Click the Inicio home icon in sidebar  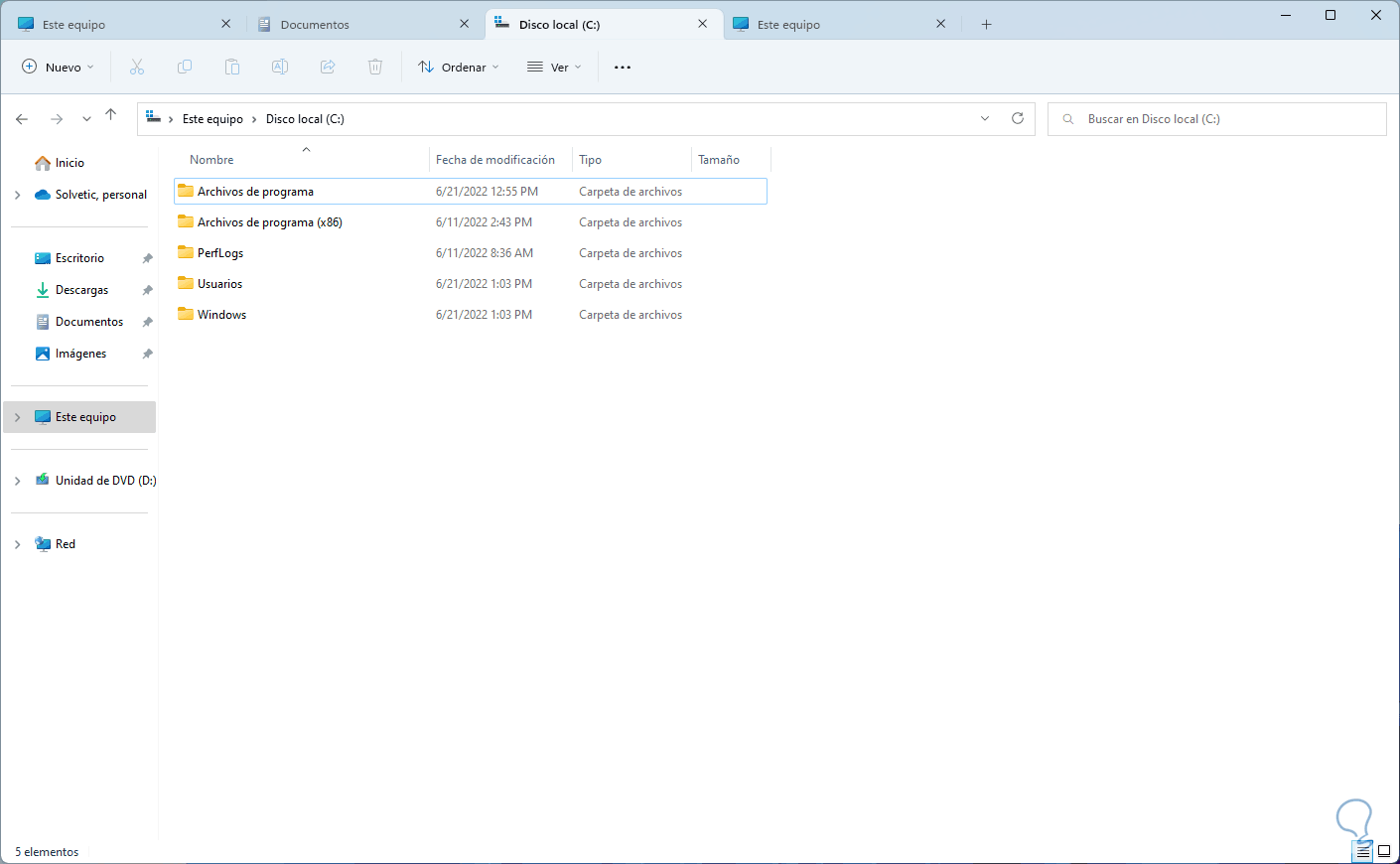(x=43, y=163)
